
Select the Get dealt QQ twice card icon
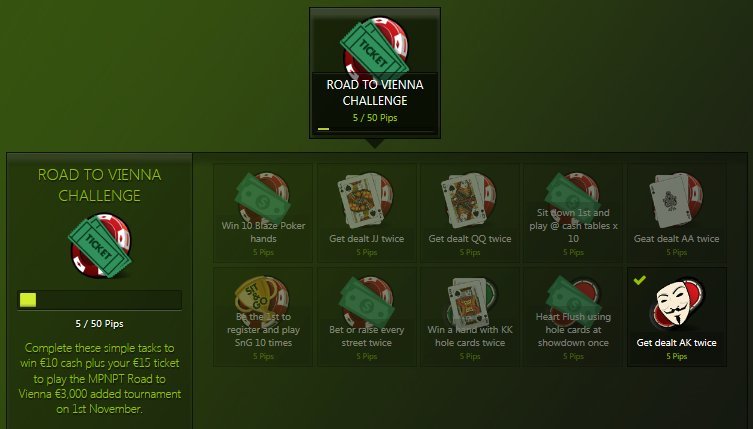point(469,201)
